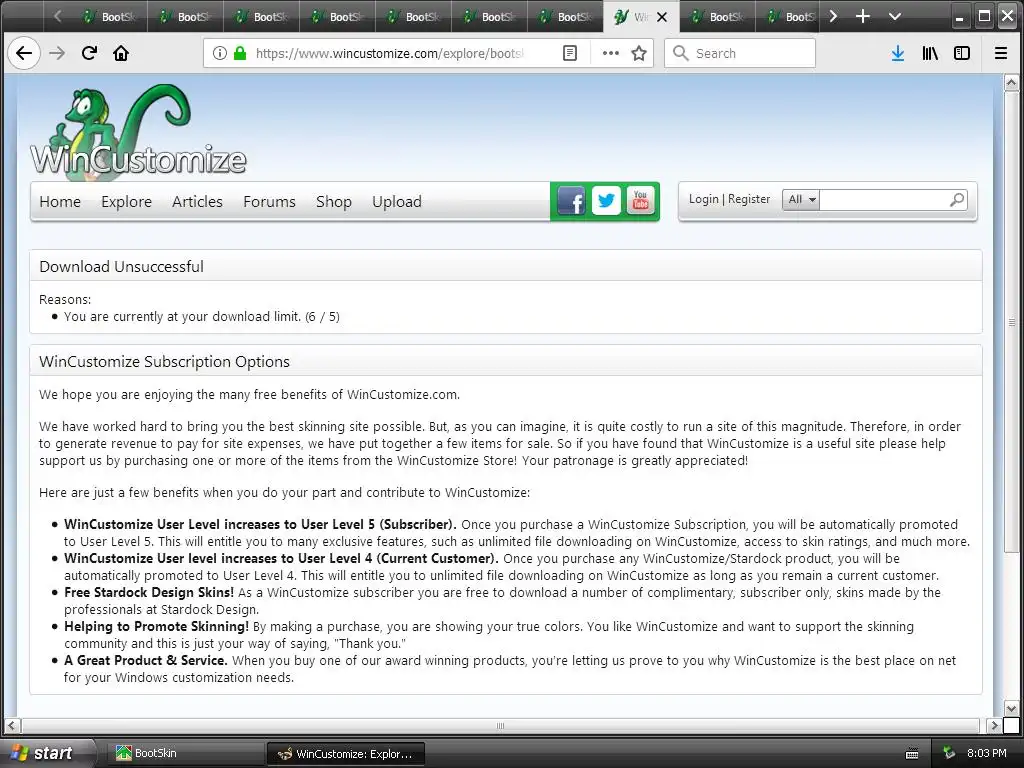
Task: Open the downloads arrow panel
Action: point(898,53)
